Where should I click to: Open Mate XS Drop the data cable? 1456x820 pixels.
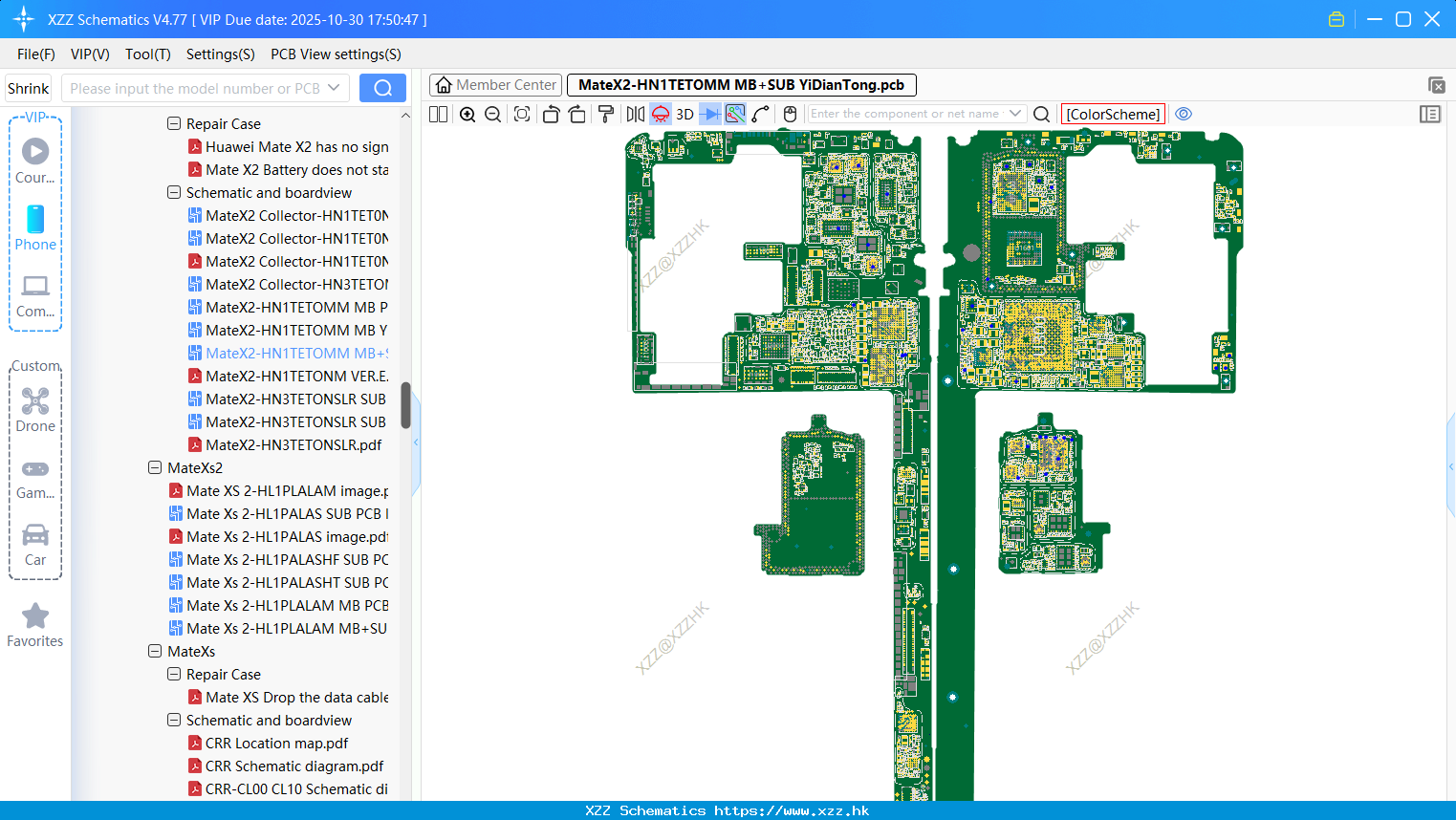coord(288,697)
